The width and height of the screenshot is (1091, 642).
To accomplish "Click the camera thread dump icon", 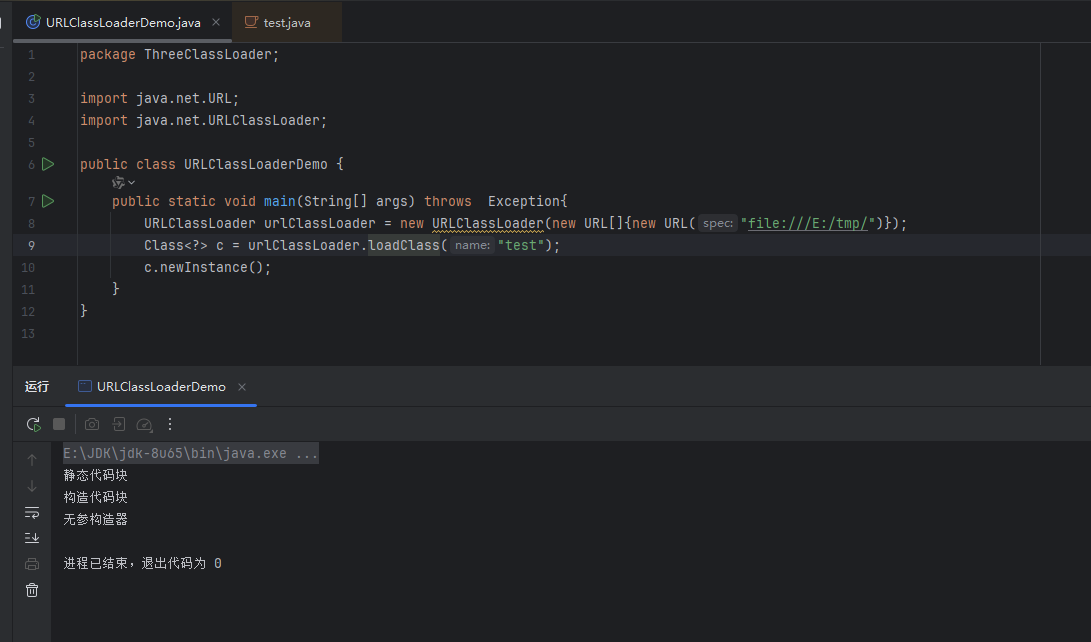I will 92,424.
